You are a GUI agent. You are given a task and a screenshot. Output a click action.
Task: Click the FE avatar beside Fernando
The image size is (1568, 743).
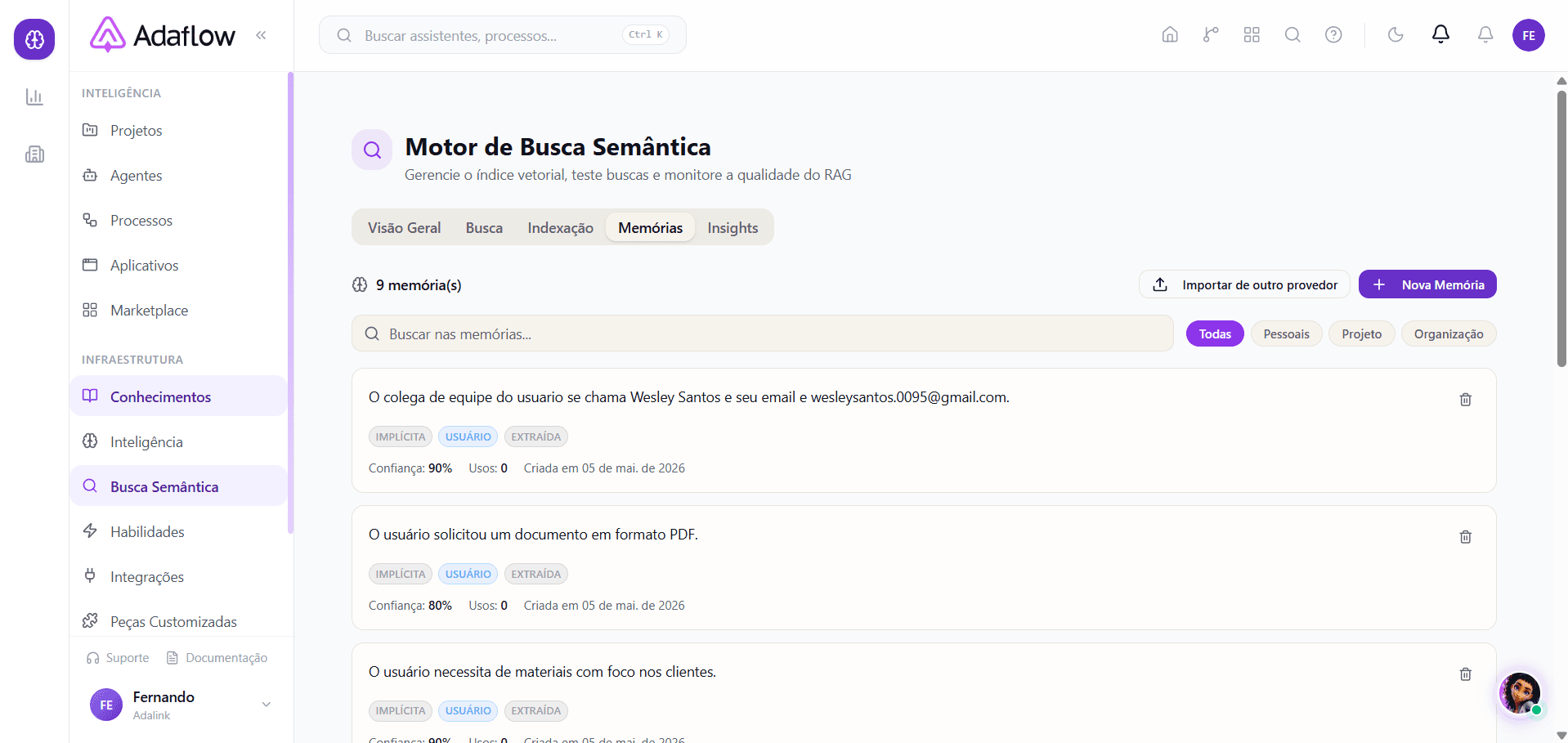pos(106,705)
